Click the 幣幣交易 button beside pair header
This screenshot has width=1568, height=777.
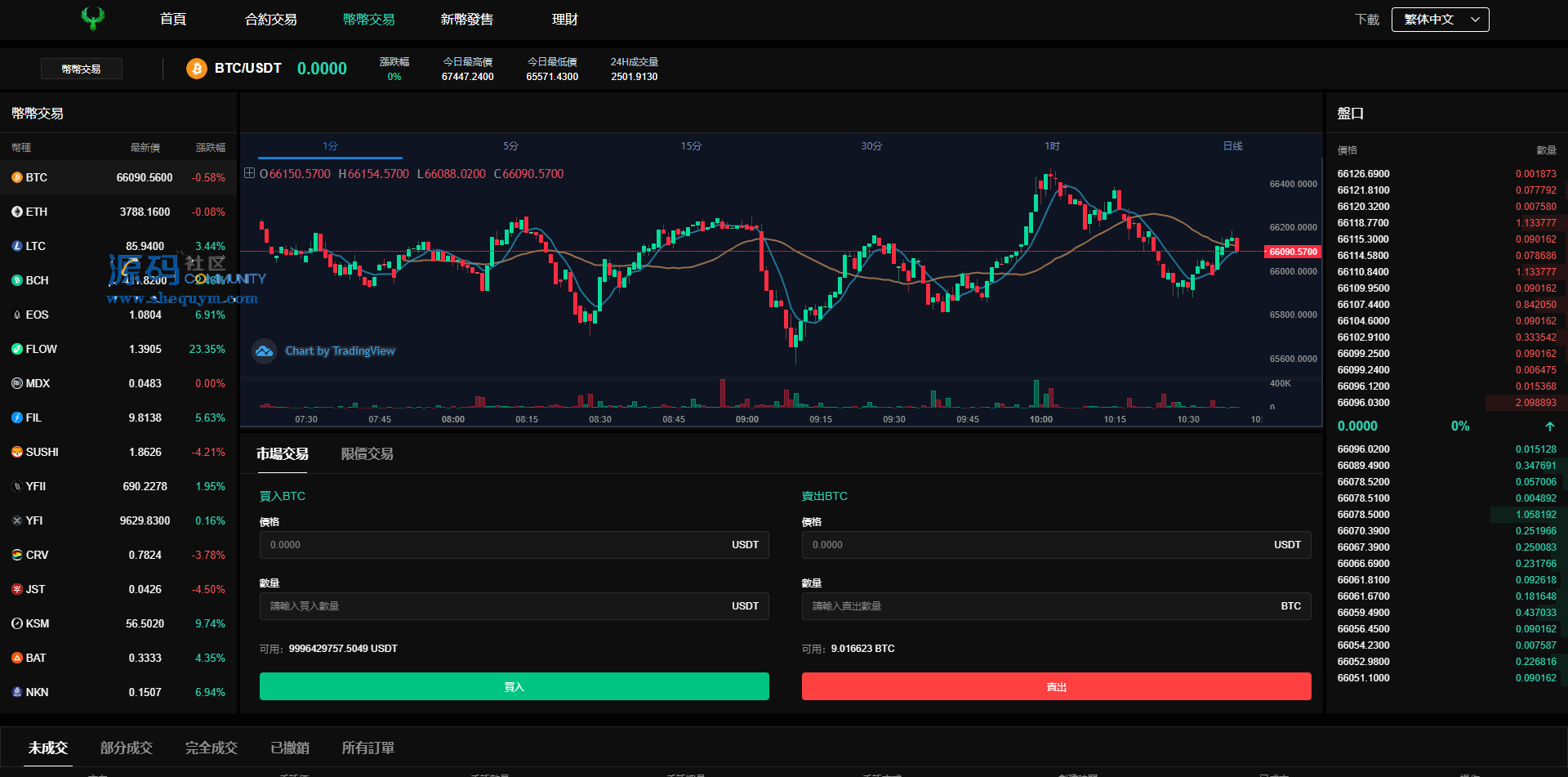click(82, 69)
